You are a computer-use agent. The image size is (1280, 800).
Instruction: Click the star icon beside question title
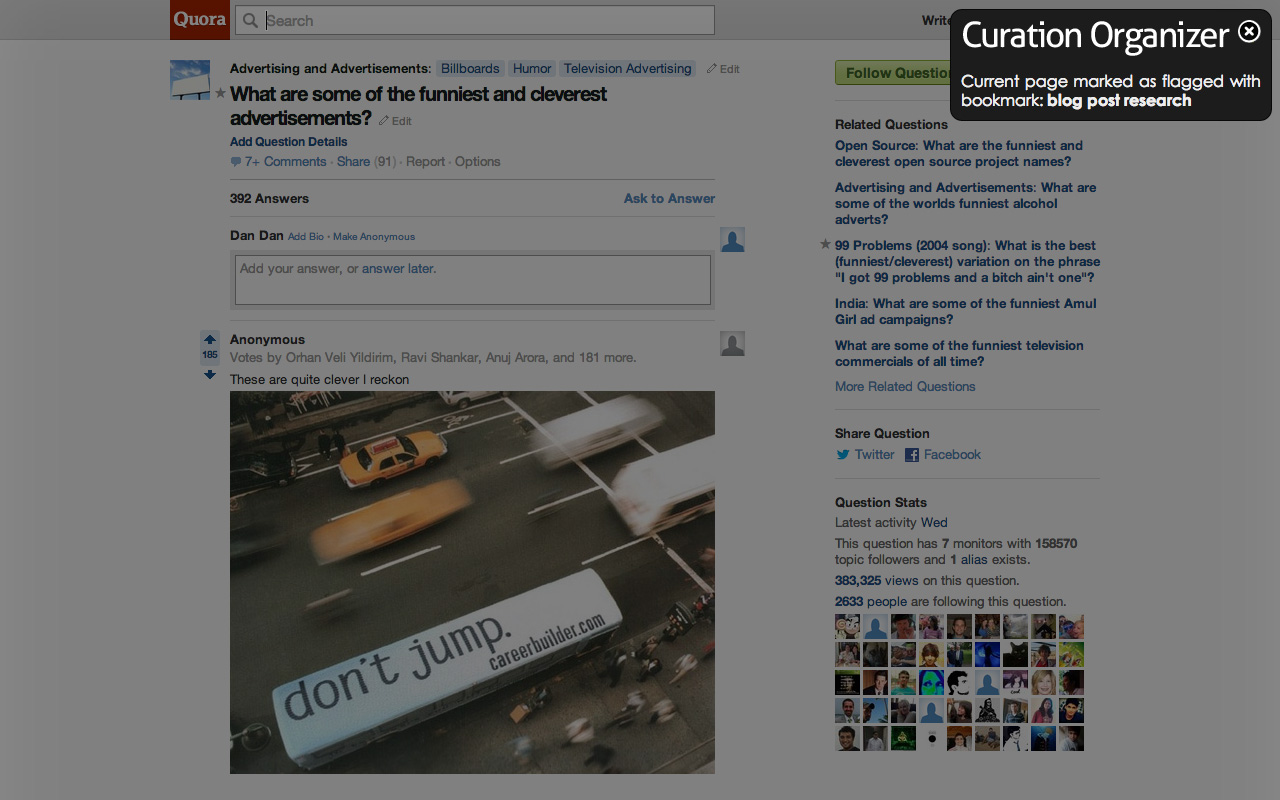pyautogui.click(x=220, y=93)
